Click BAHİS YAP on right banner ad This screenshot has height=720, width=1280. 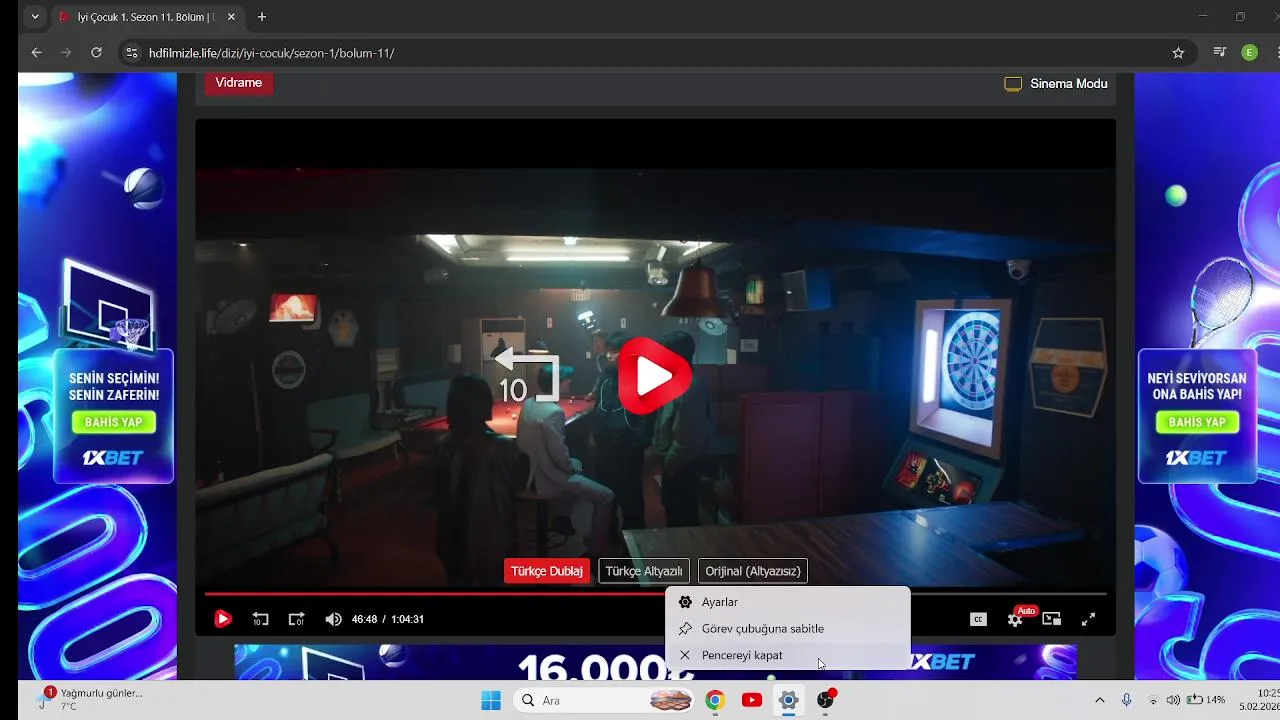point(1197,422)
